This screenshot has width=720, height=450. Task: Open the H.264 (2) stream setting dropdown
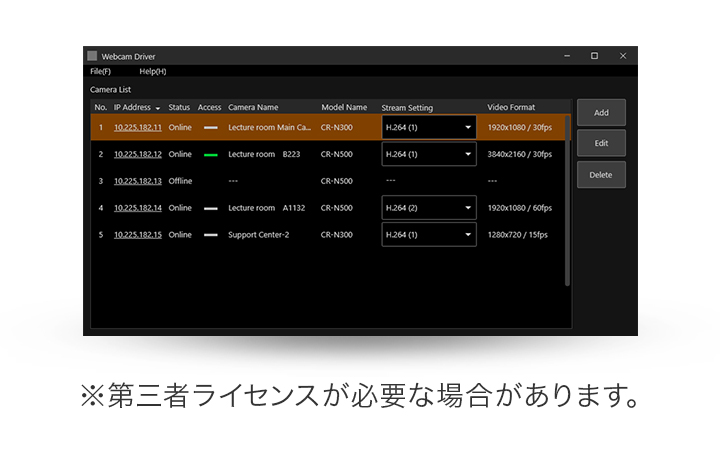(x=467, y=208)
